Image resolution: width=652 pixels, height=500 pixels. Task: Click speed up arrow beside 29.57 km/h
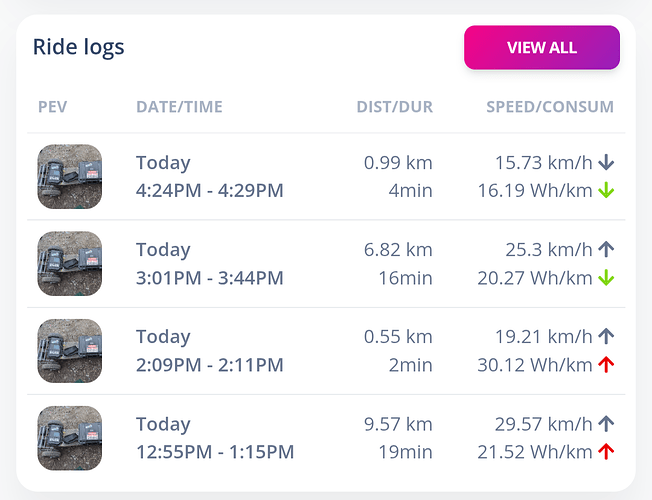point(606,424)
